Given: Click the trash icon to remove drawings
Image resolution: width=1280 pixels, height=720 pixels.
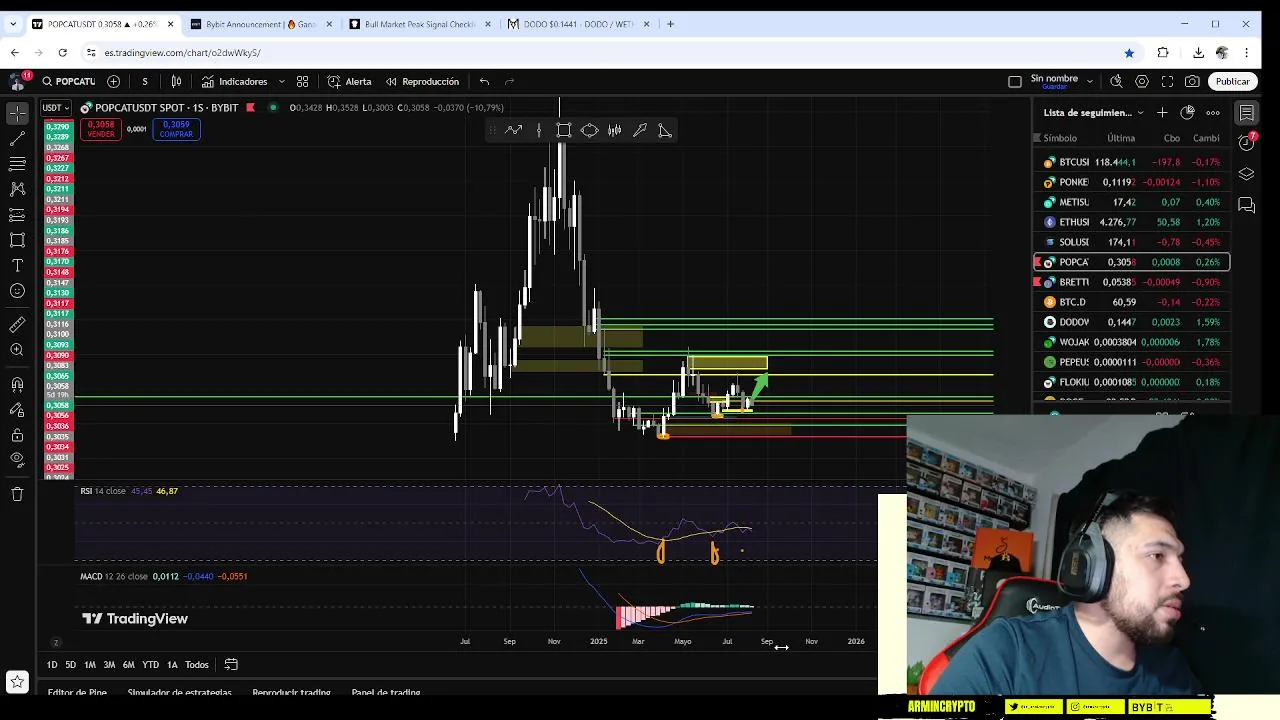Looking at the screenshot, I should click(x=17, y=494).
